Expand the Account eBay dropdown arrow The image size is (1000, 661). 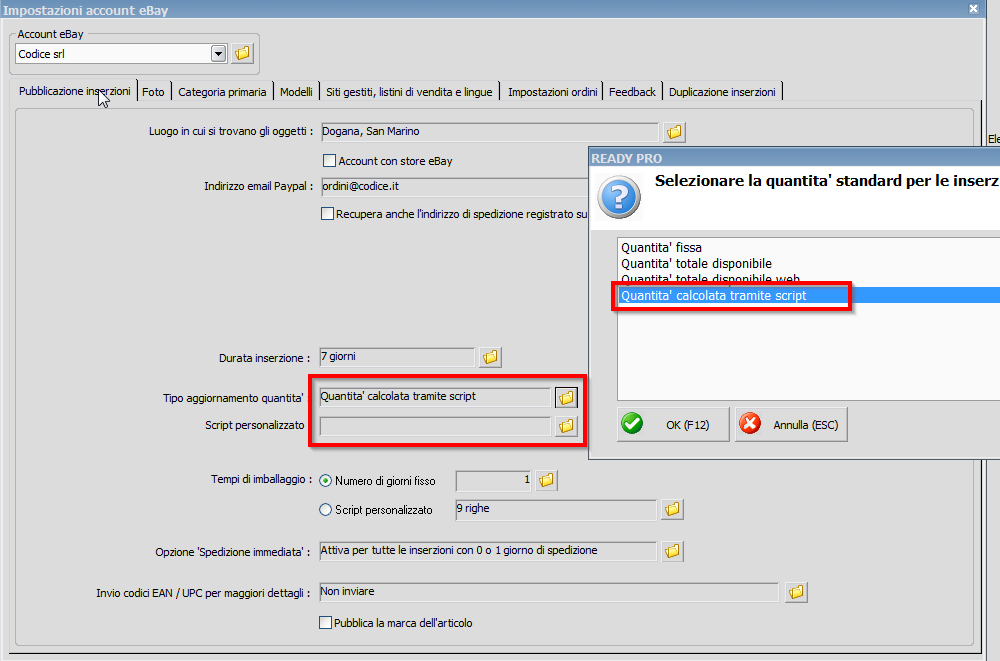(219, 54)
